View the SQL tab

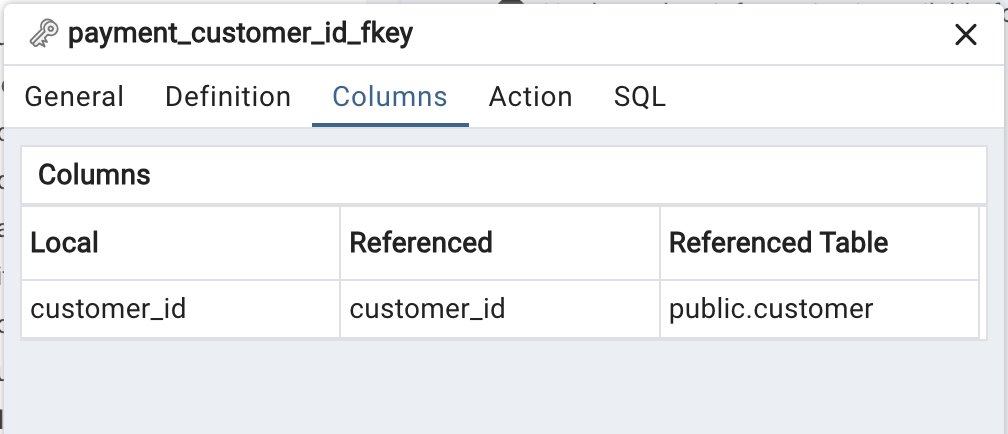(640, 96)
